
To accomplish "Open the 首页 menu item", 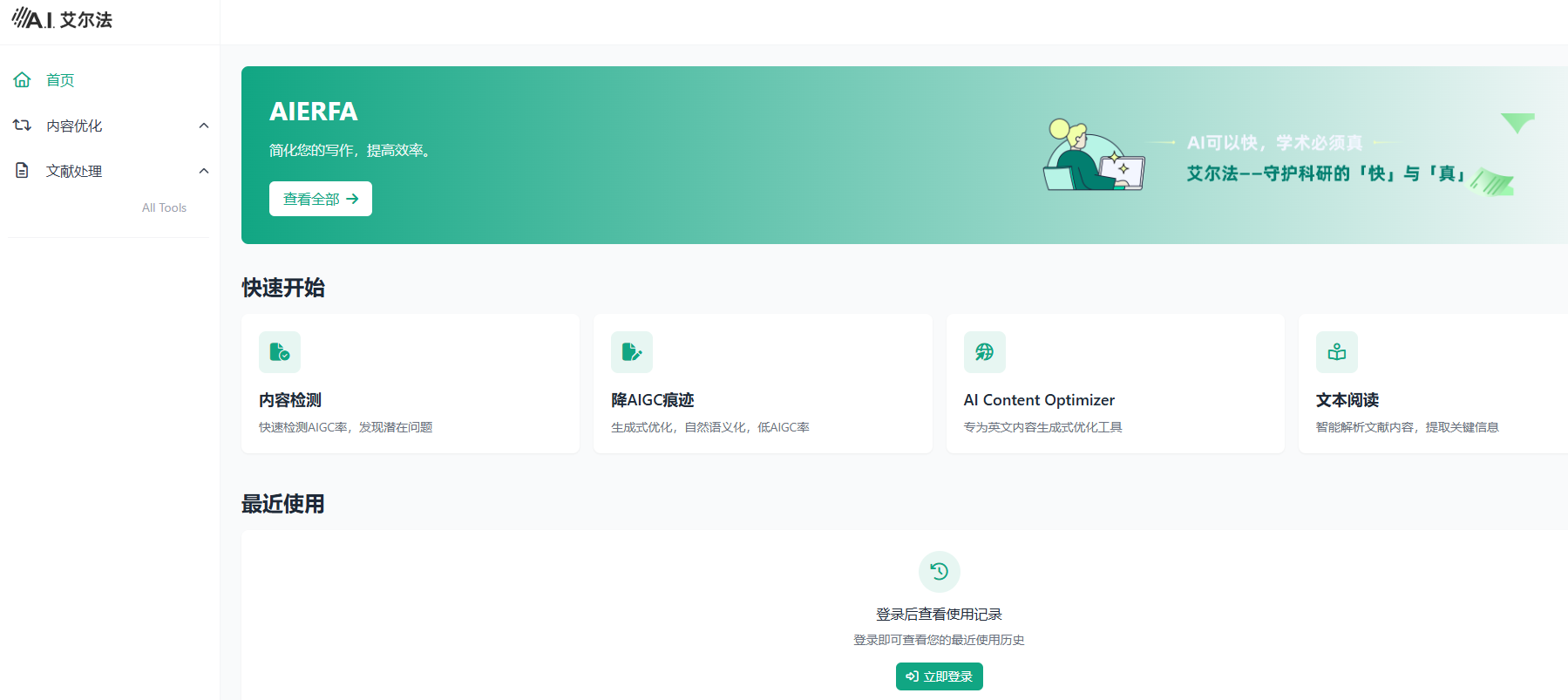I will point(60,80).
